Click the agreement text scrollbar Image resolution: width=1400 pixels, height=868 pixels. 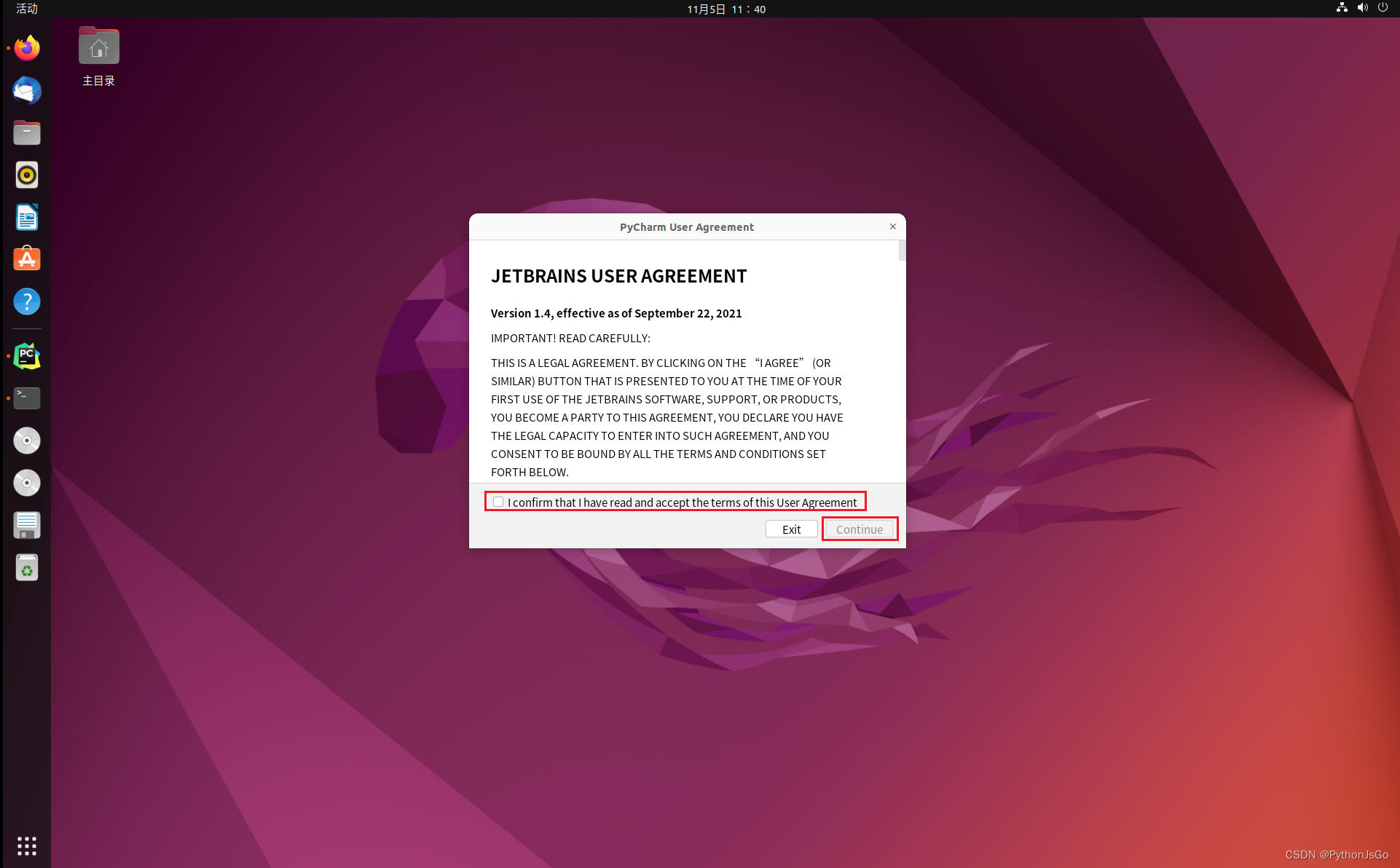[x=902, y=251]
